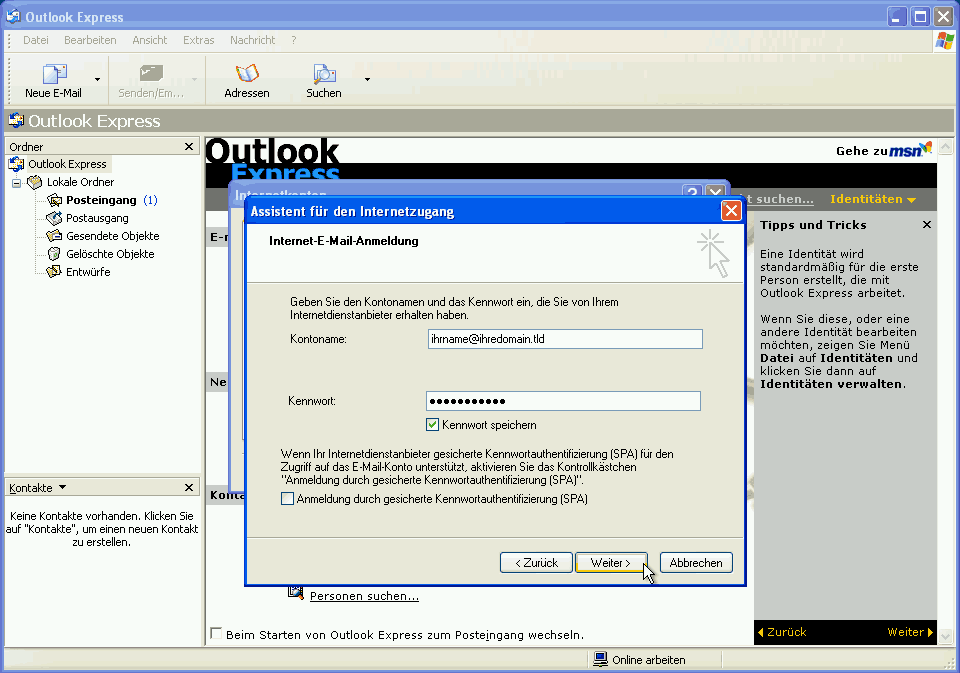
Task: Open the Neue E-Mail dropdown arrow
Action: (95, 78)
